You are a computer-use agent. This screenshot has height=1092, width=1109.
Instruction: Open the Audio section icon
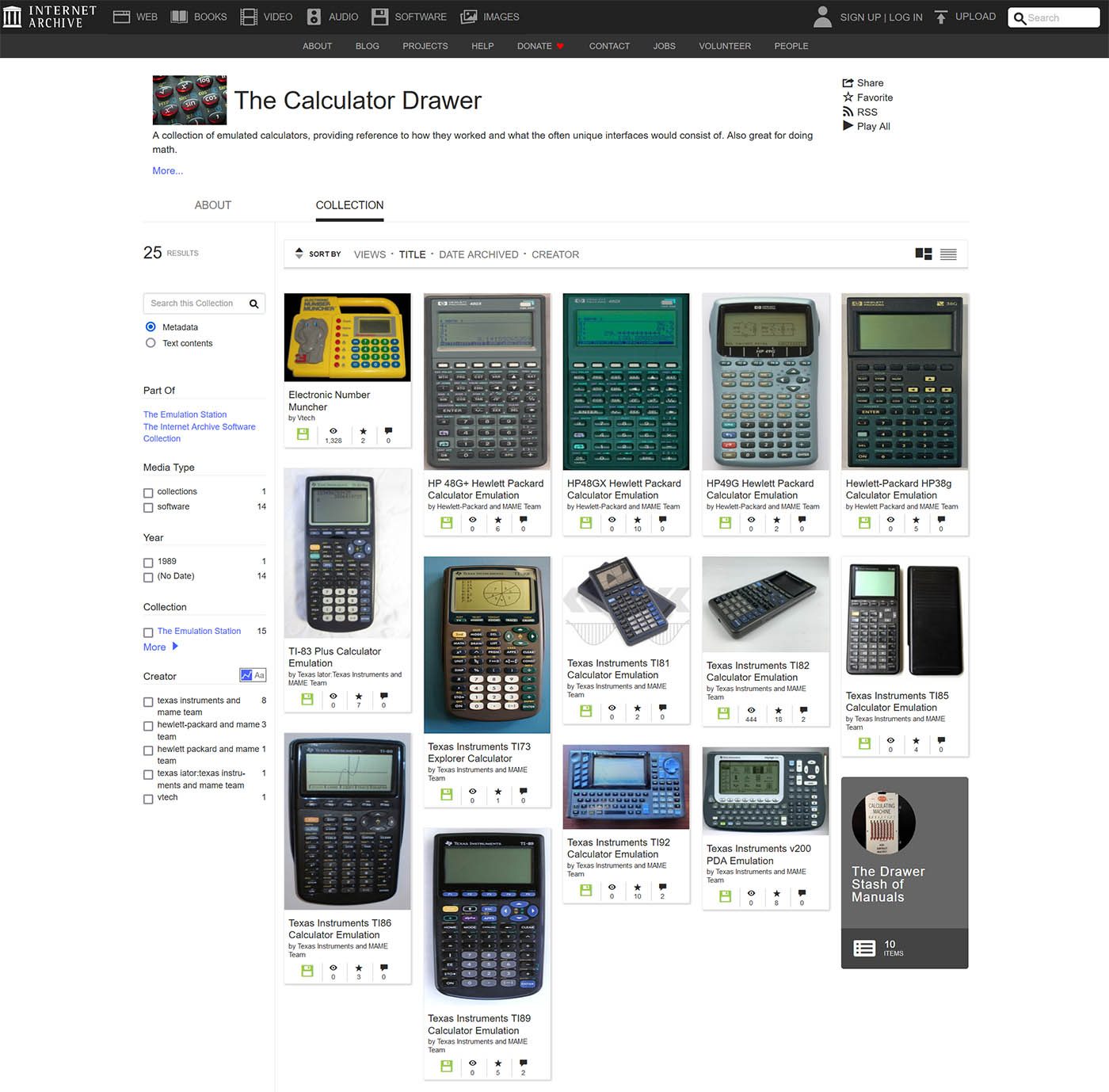click(314, 17)
